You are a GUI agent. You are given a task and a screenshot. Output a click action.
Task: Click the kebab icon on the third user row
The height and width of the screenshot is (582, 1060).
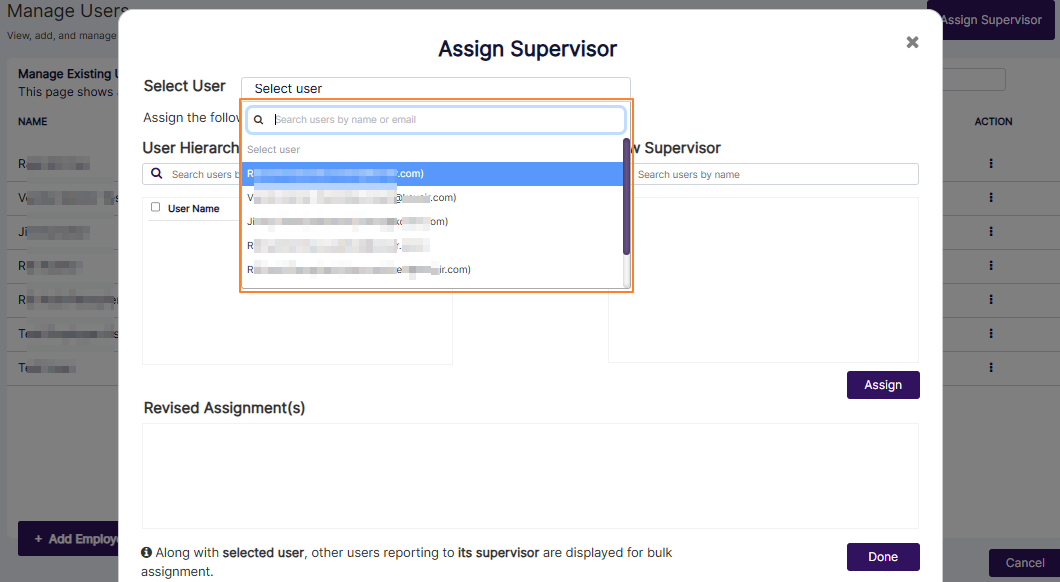[x=993, y=231]
